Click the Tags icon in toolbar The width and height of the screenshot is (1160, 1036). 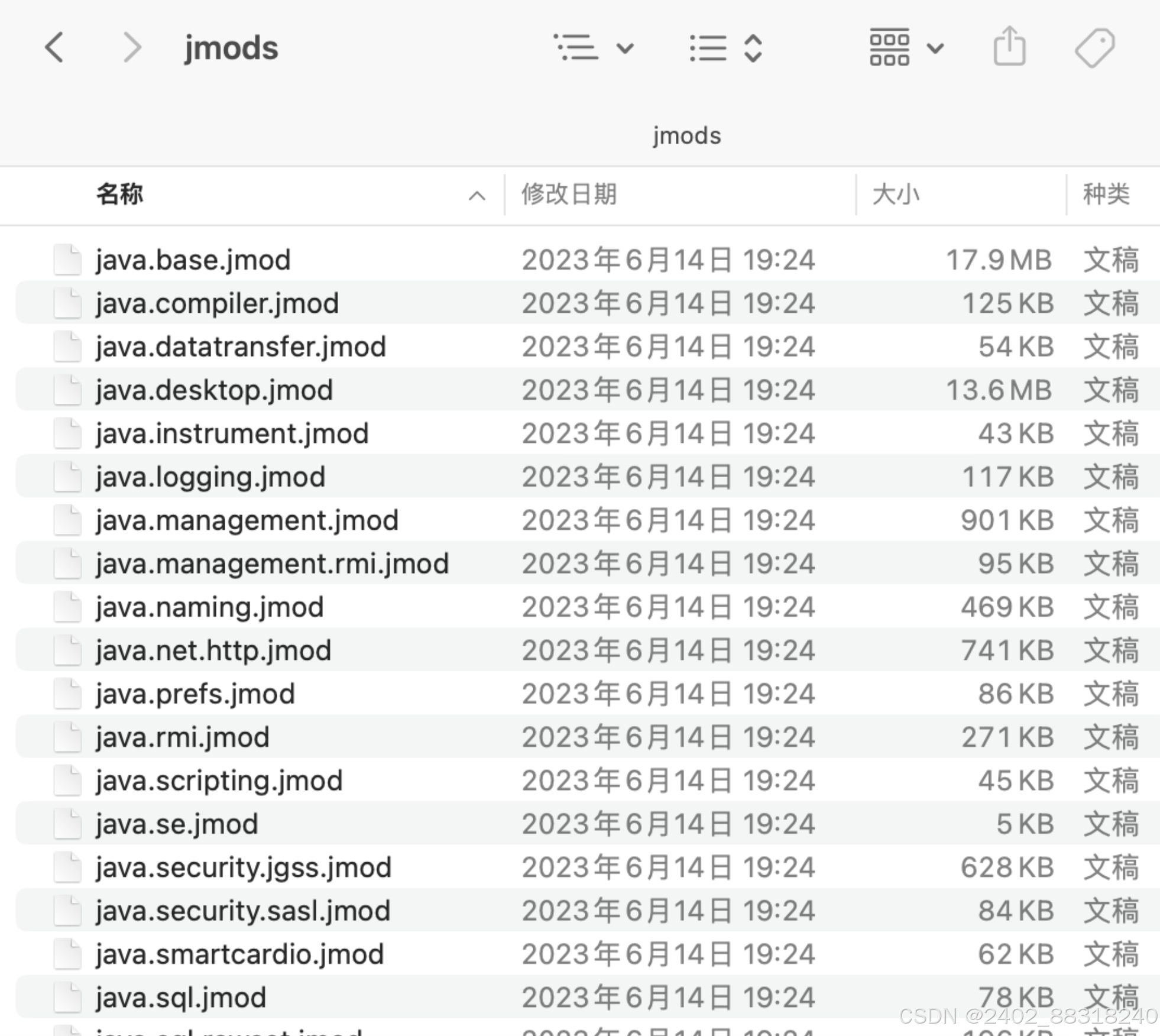(1094, 48)
